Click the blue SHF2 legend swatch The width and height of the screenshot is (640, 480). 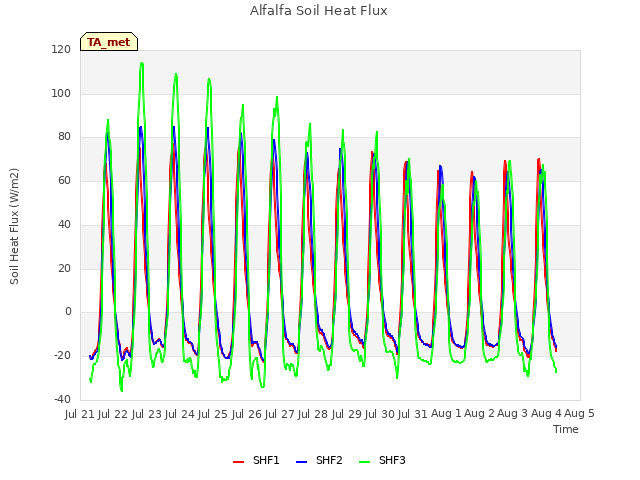point(301,462)
